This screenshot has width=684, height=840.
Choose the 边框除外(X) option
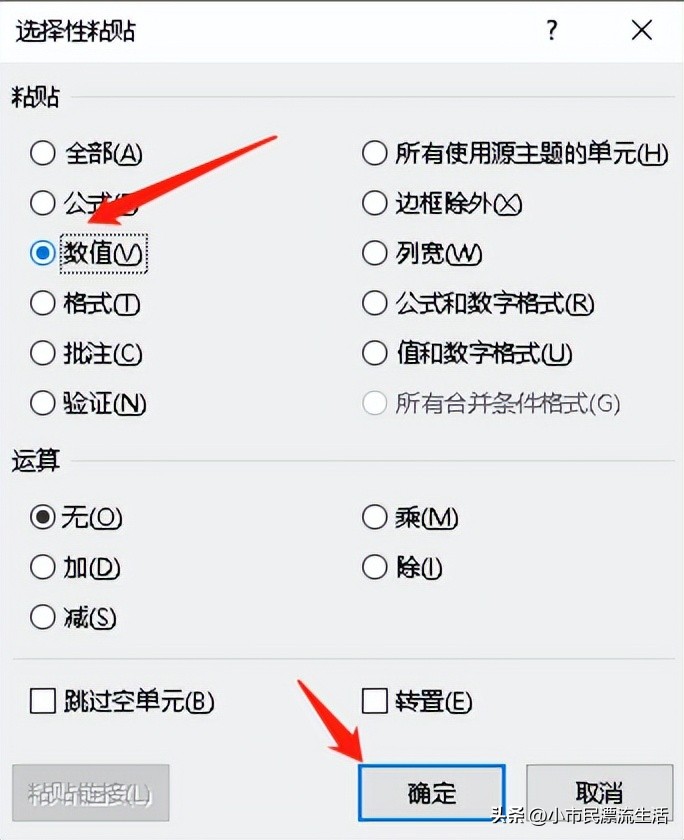point(374,203)
